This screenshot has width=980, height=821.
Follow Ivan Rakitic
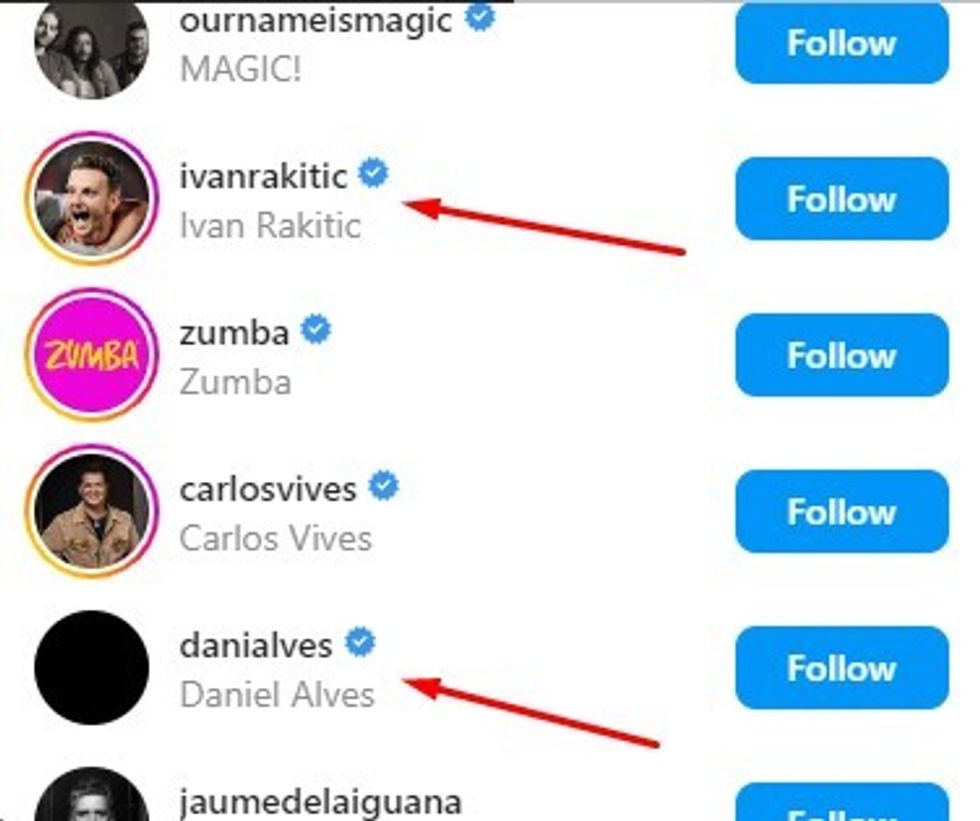coord(841,199)
